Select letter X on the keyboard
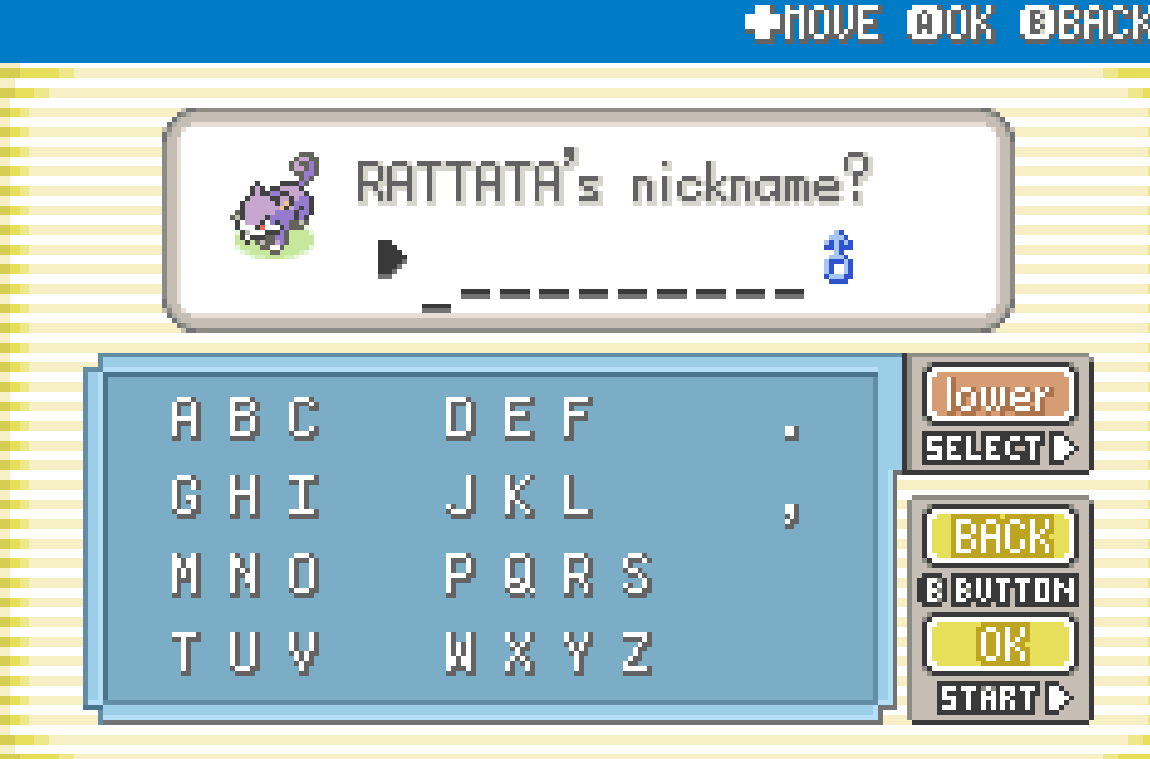The width and height of the screenshot is (1150, 759). click(x=519, y=653)
